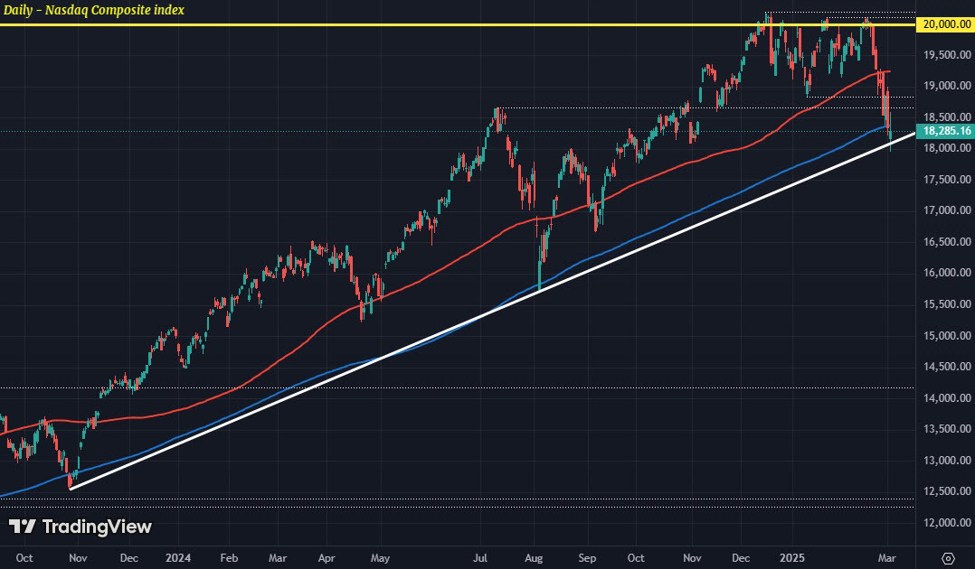
Task: Click the Sep marker on time axis
Action: (x=587, y=556)
